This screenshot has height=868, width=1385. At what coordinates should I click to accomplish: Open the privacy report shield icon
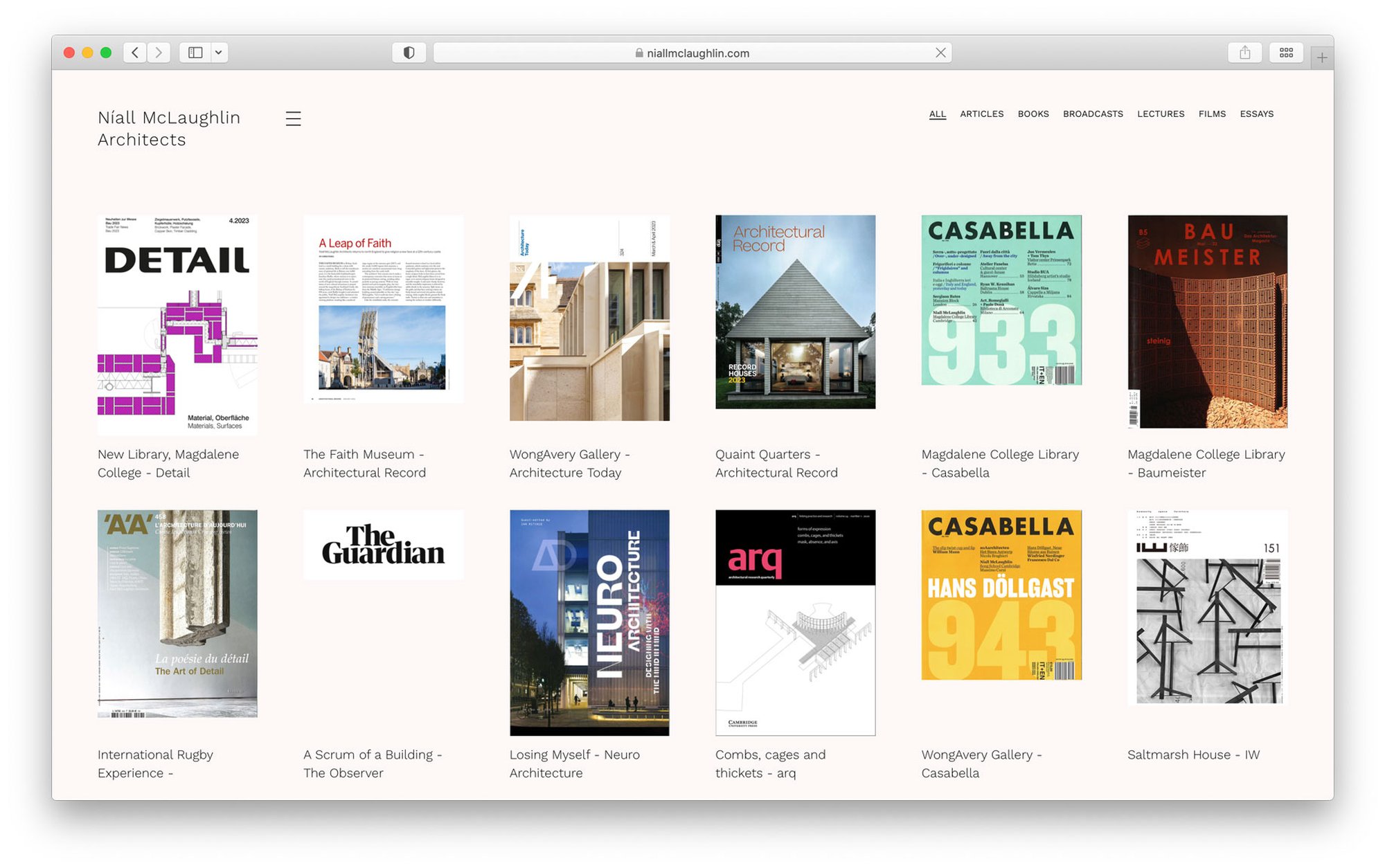(x=409, y=53)
